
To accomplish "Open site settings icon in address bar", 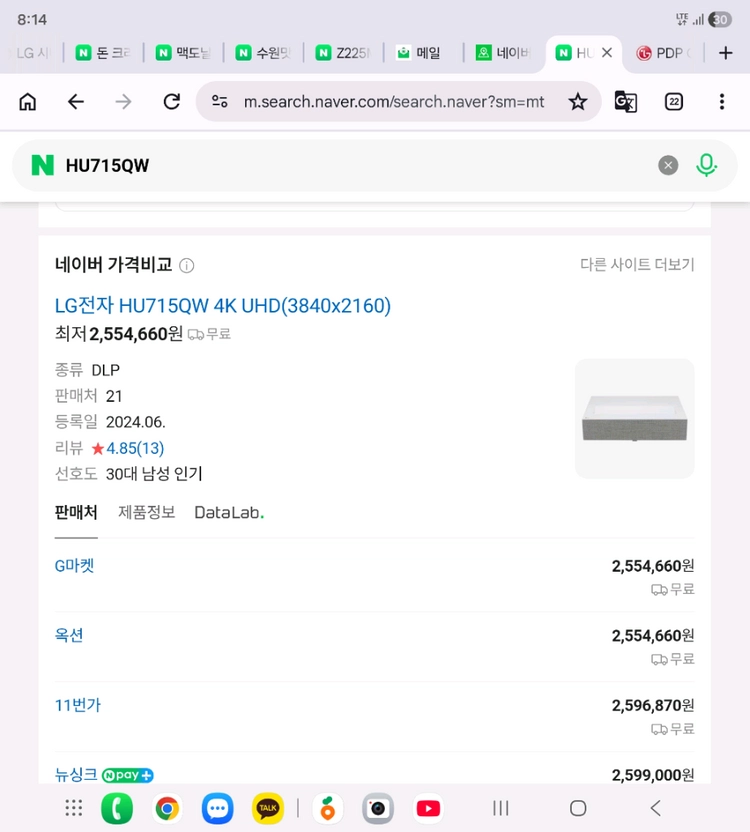I will click(x=220, y=101).
